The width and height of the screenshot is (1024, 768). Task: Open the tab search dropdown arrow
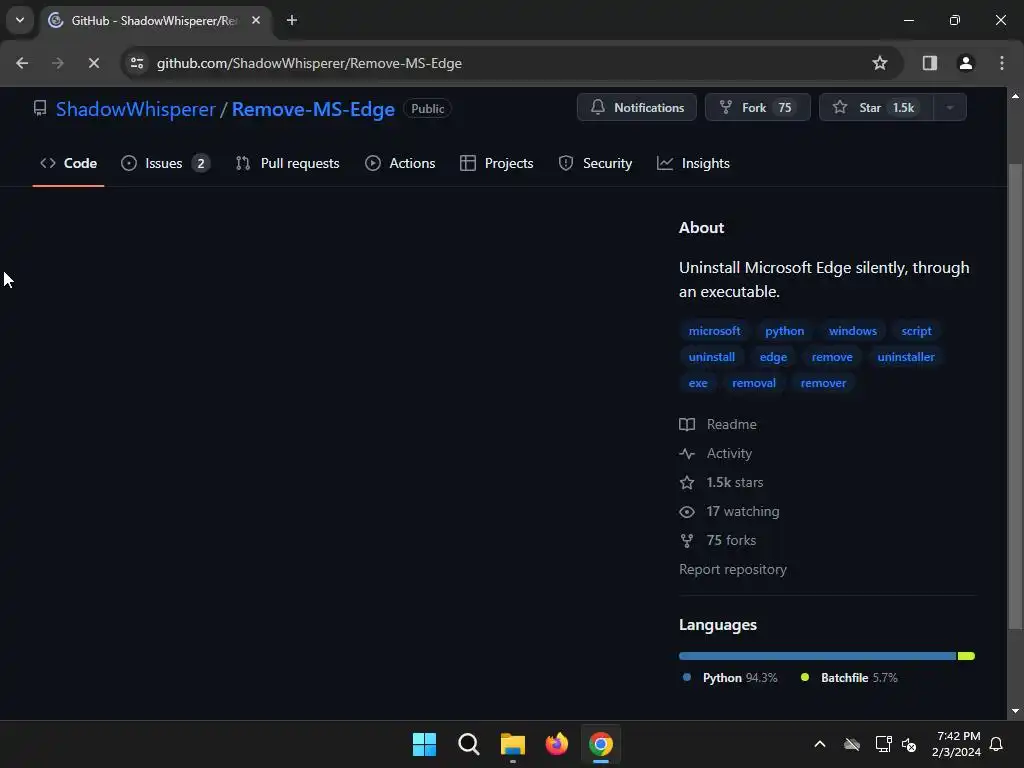(20, 20)
